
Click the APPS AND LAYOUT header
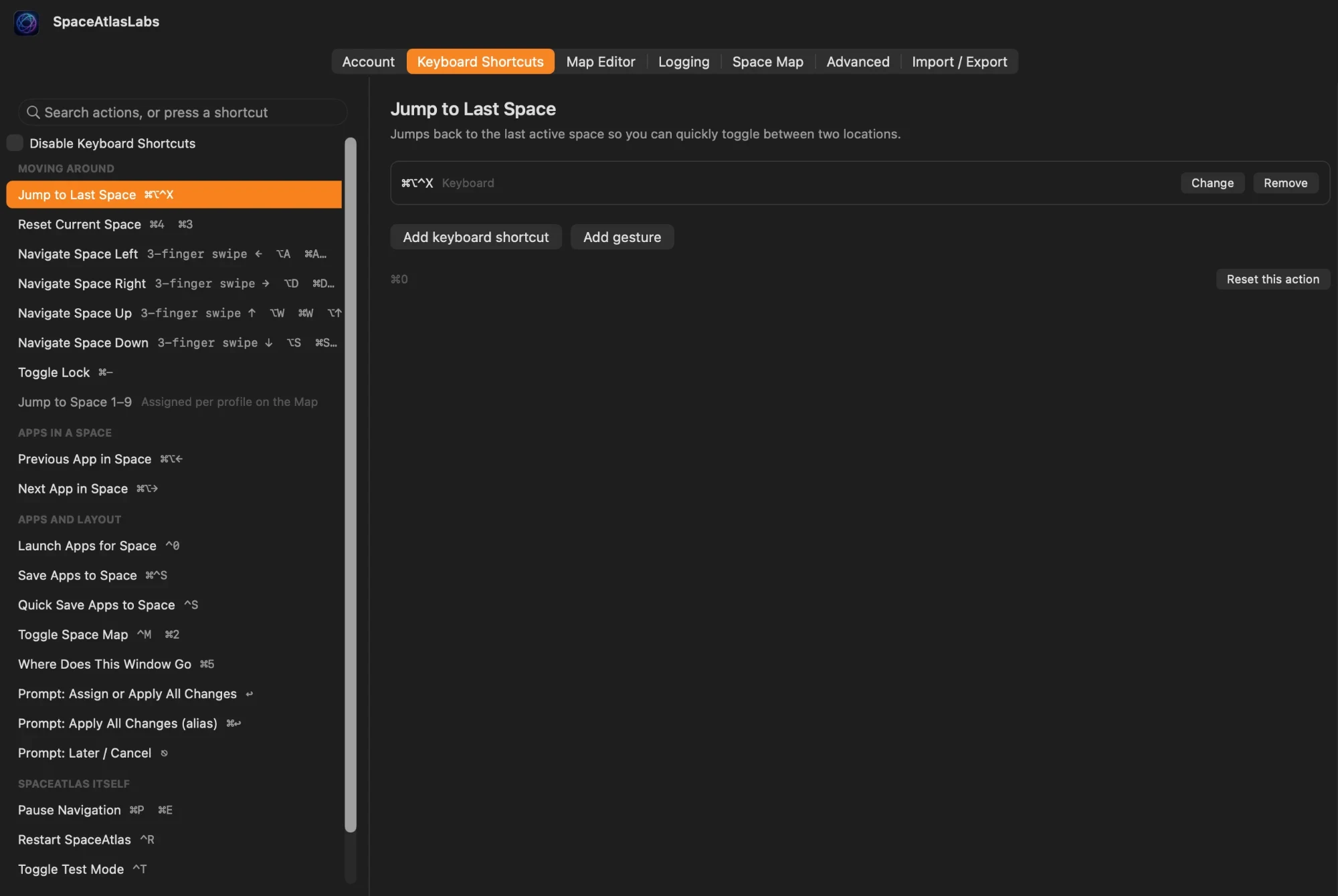click(x=70, y=520)
